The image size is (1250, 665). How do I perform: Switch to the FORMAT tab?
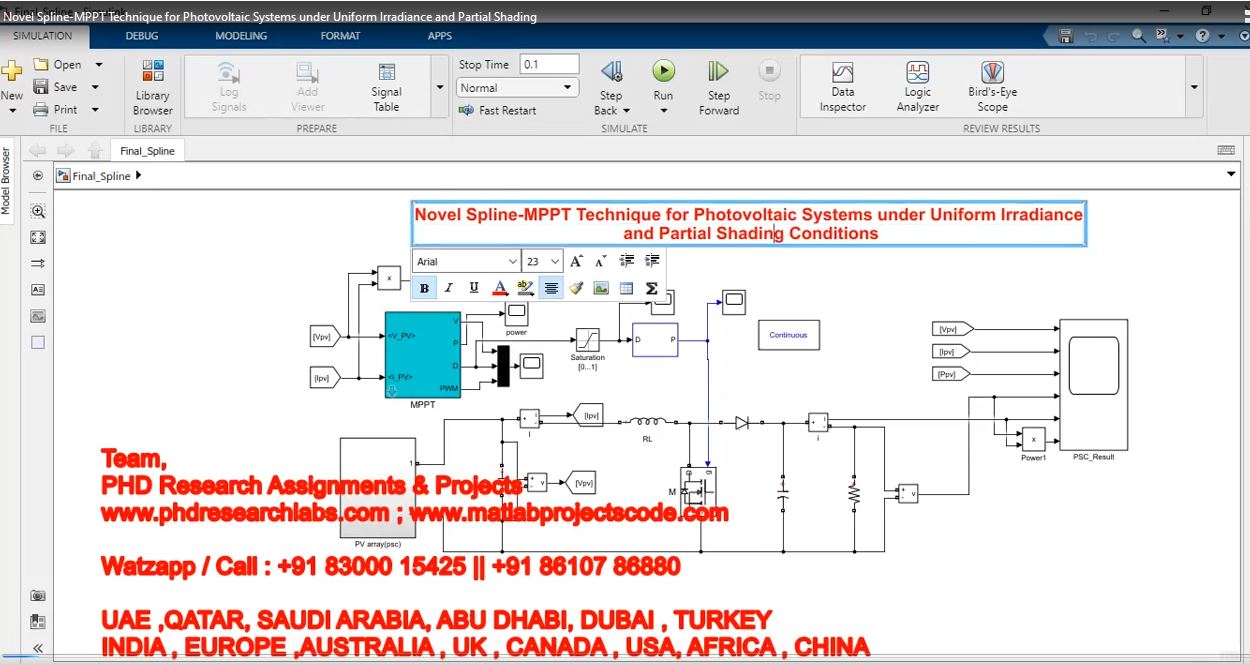[340, 36]
